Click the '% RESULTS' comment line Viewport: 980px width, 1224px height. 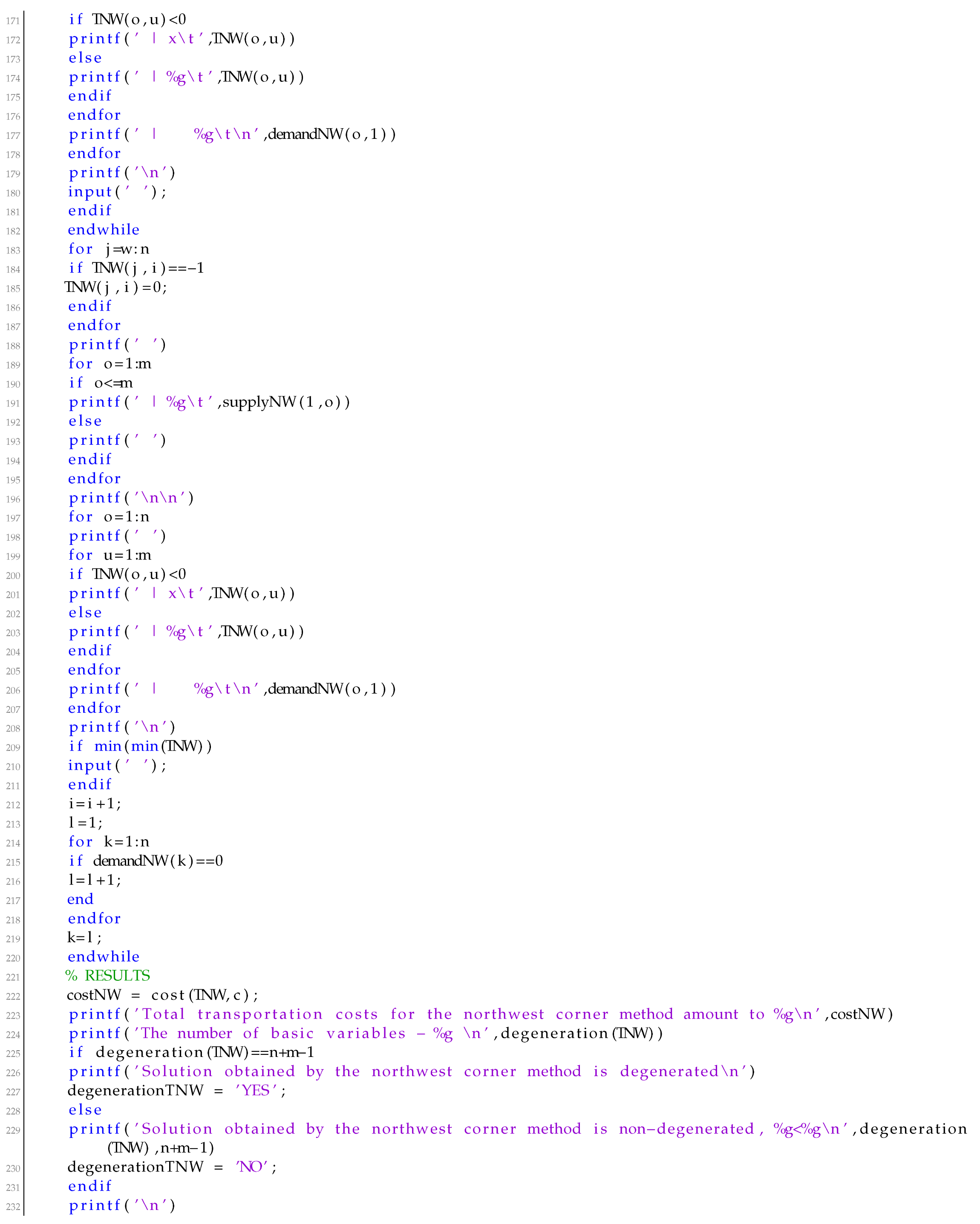108,975
